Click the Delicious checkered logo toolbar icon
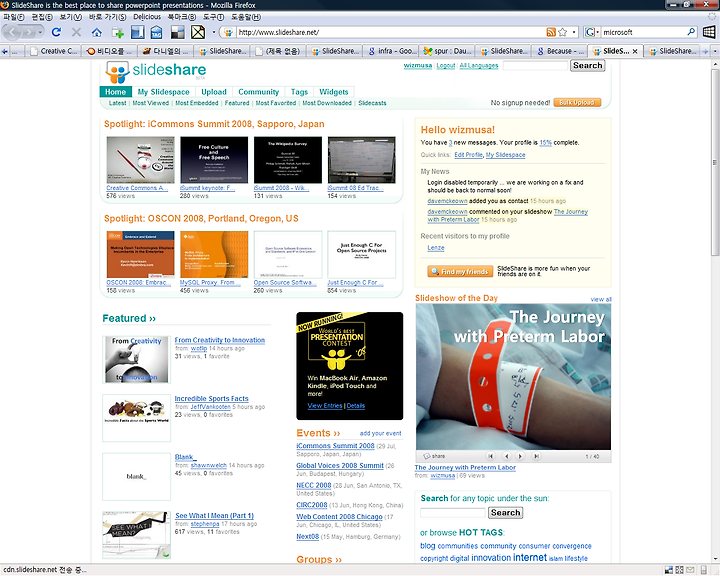720x576 pixels. click(x=177, y=32)
